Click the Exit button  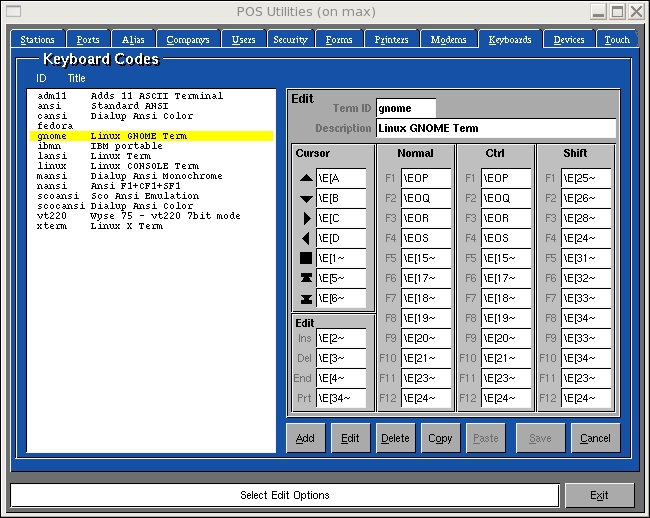(599, 495)
